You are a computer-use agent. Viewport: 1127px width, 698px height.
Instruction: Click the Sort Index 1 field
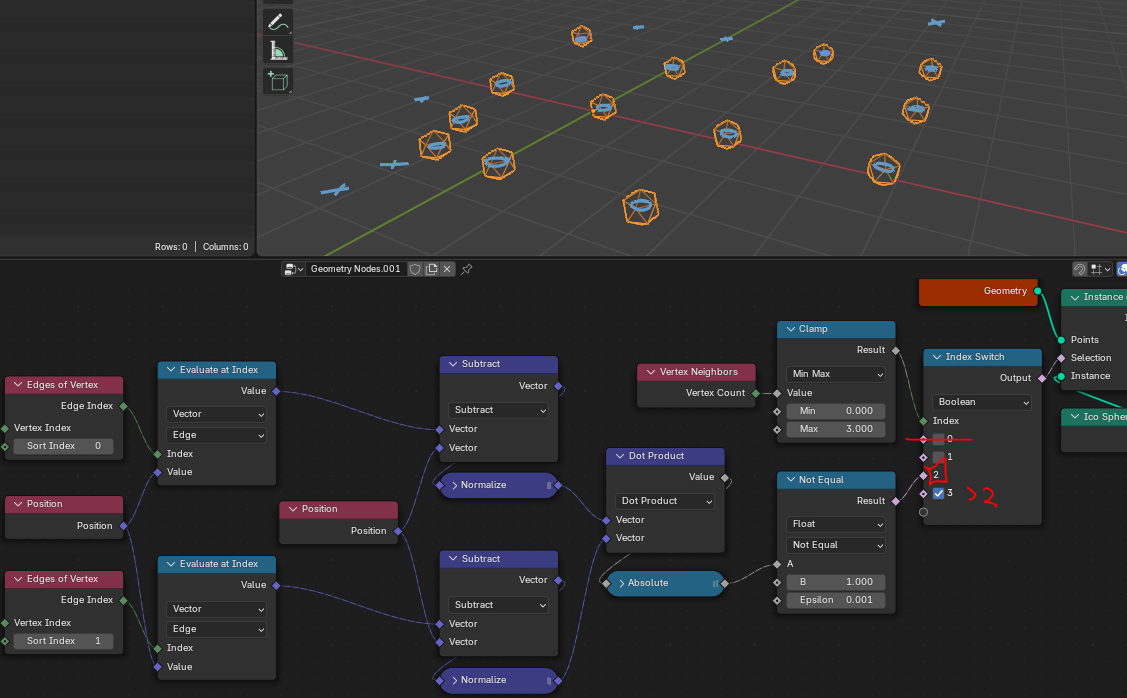(x=63, y=641)
